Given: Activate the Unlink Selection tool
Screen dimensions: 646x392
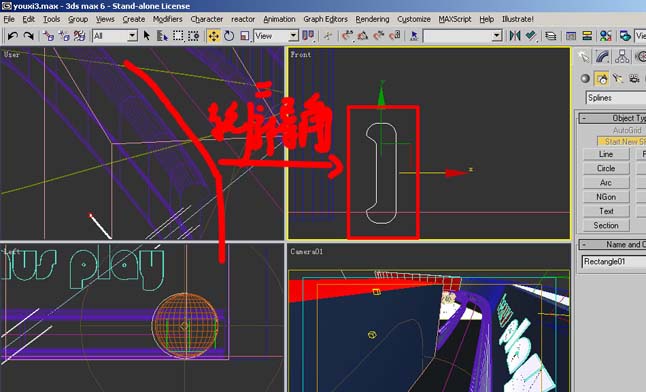Looking at the screenshot, I should click(x=64, y=36).
